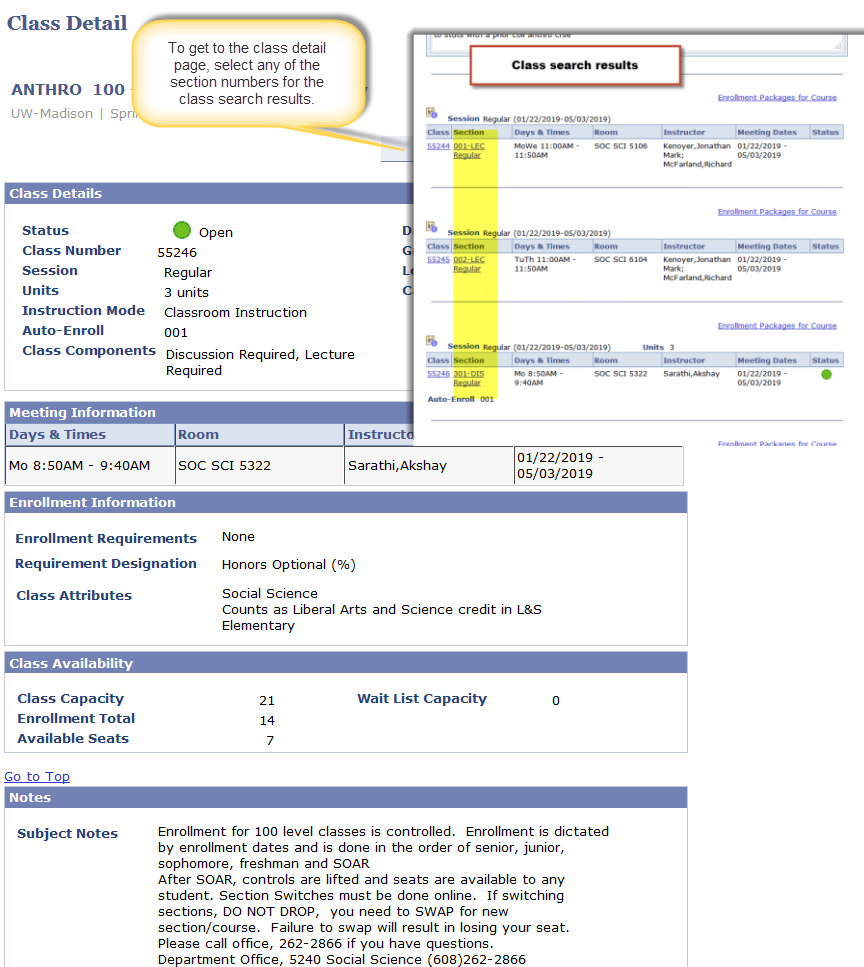Open Enrollment Packages link above class 55245

coord(777,212)
